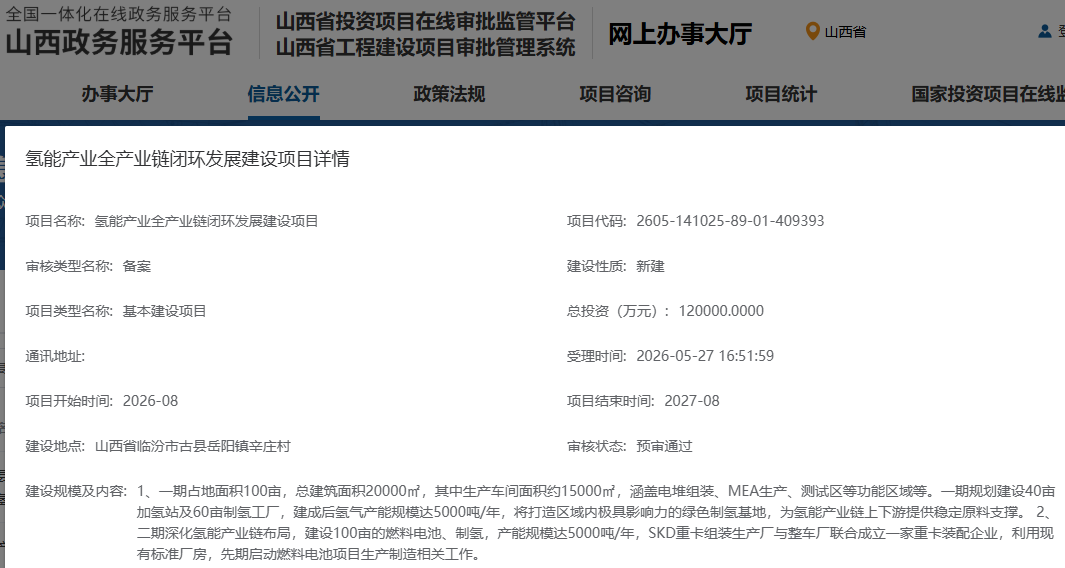The width and height of the screenshot is (1065, 568).
Task: Open the 办事大厅 tab
Action: pyautogui.click(x=118, y=94)
